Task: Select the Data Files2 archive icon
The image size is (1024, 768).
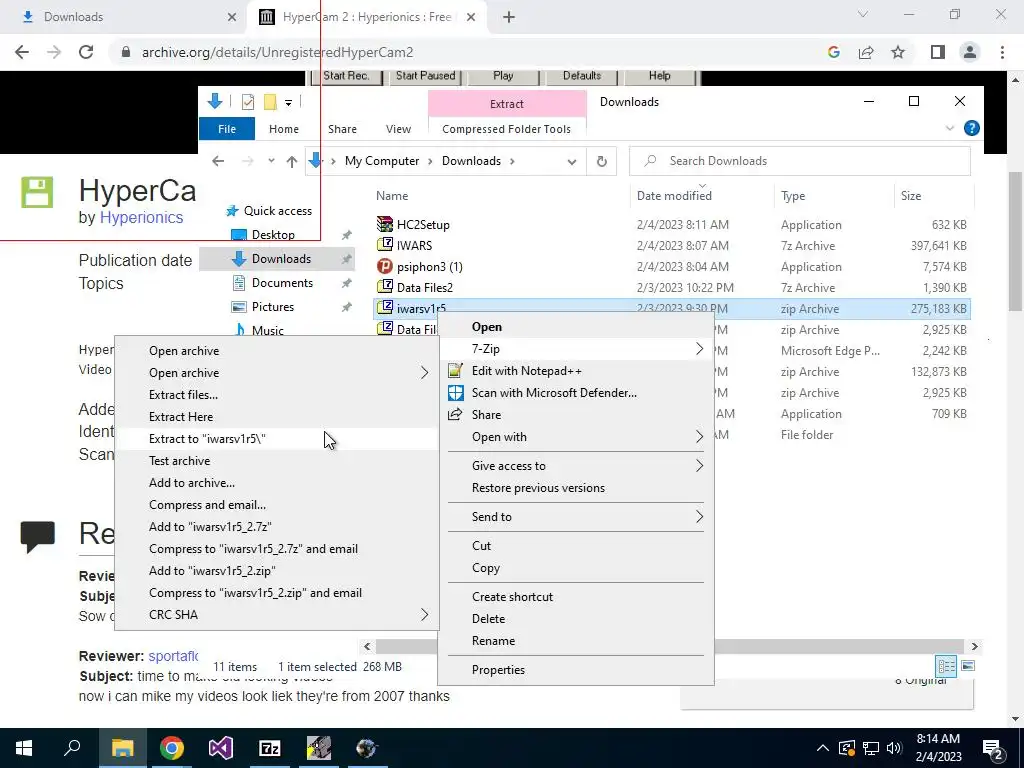Action: coord(385,287)
